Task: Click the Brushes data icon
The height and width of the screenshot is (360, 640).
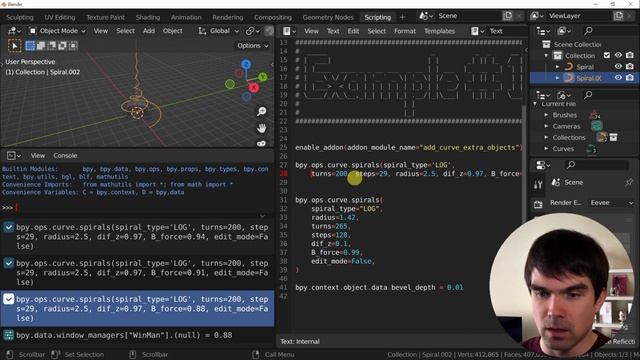Action: point(594,115)
